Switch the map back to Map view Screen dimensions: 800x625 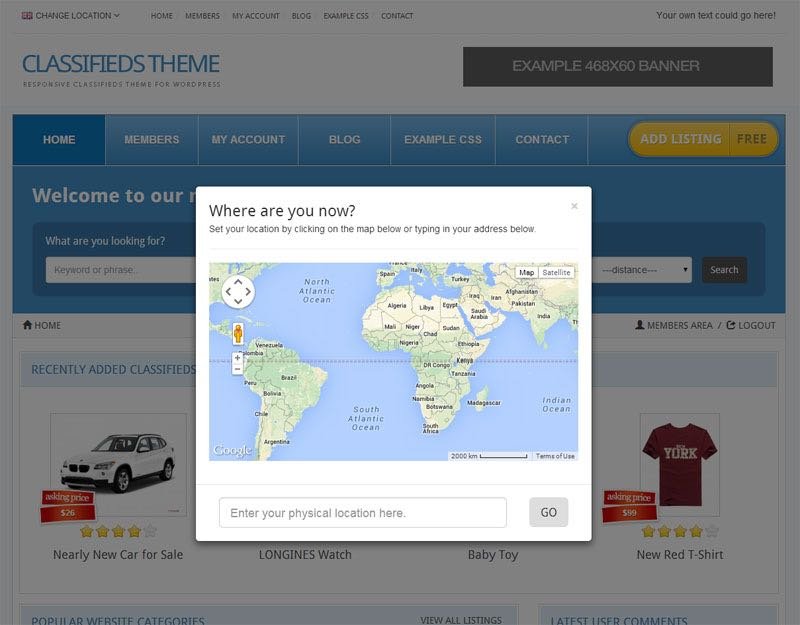(x=525, y=272)
